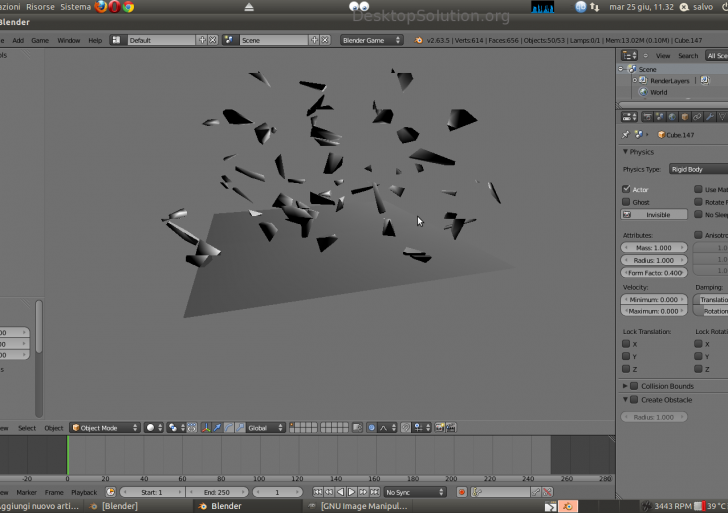Open the Modifiers wrench icon tab

pos(709,116)
